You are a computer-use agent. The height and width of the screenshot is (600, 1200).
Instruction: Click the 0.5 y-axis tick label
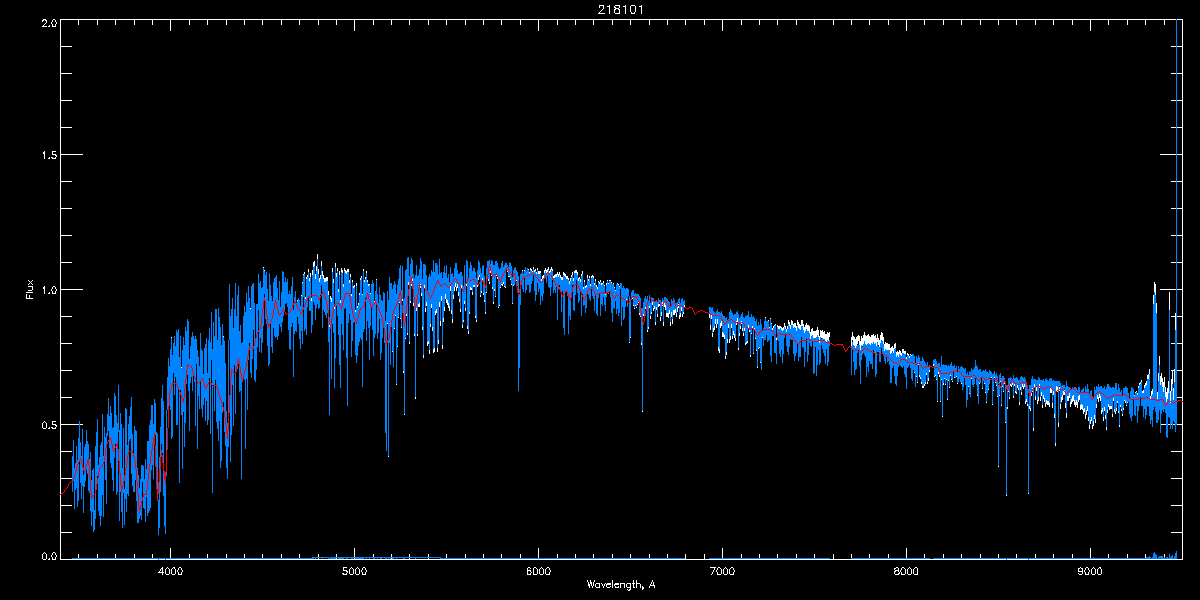[47, 424]
